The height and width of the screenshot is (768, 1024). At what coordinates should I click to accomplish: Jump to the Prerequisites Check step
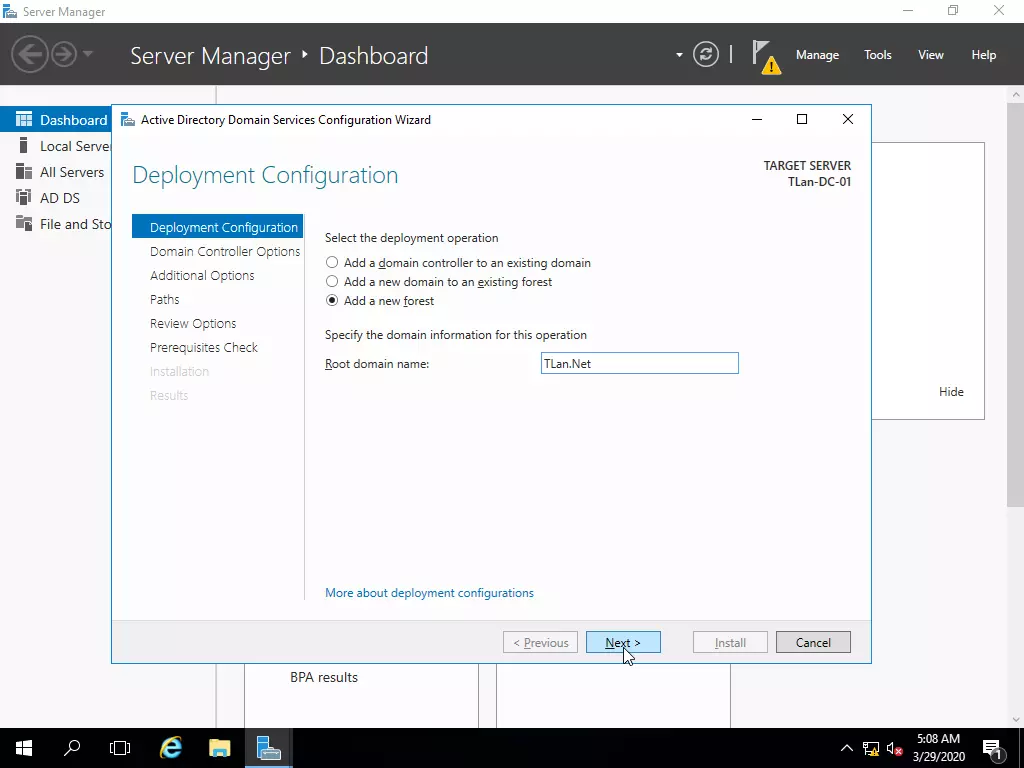click(204, 347)
